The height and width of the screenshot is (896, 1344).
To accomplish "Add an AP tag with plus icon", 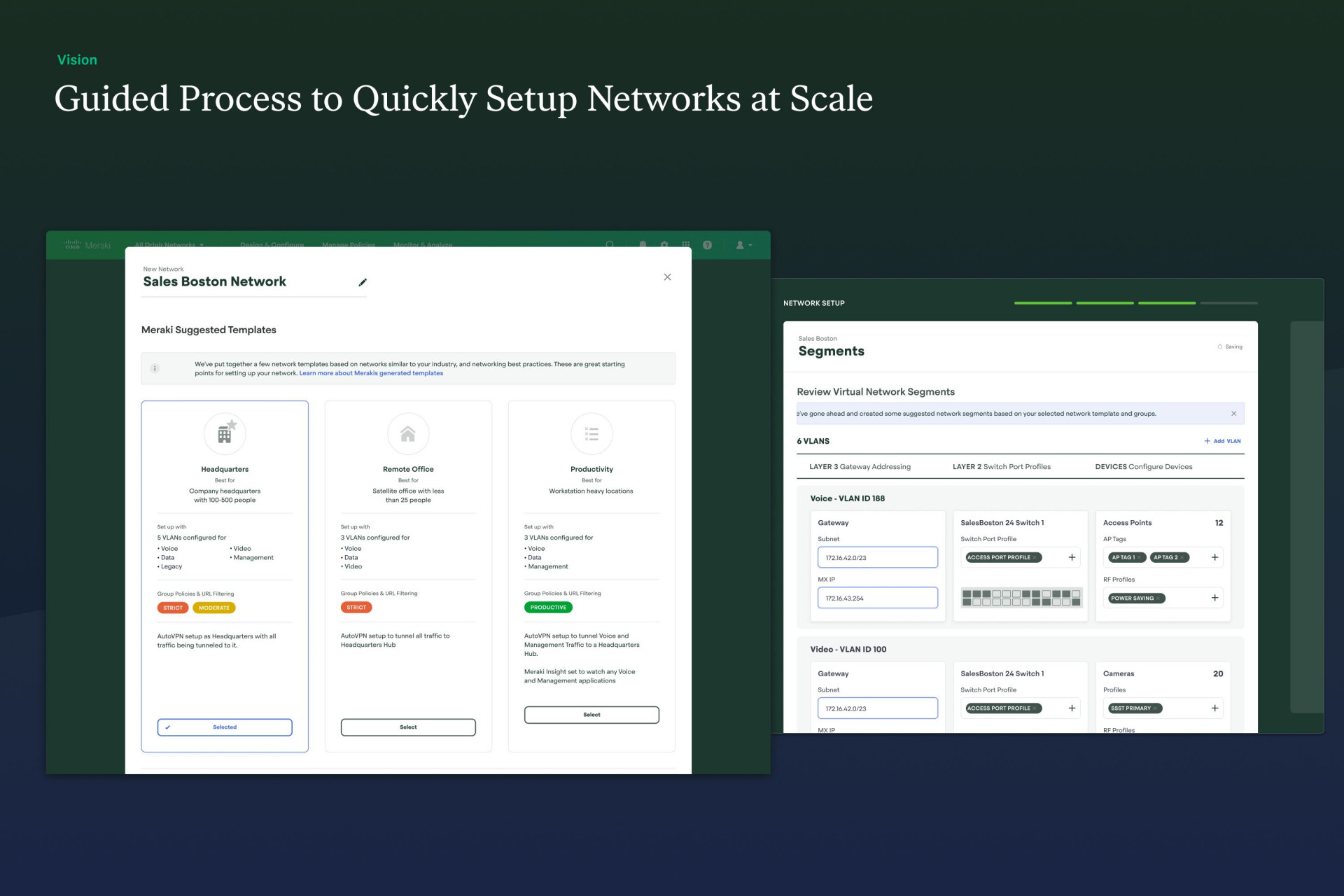I will [1214, 557].
